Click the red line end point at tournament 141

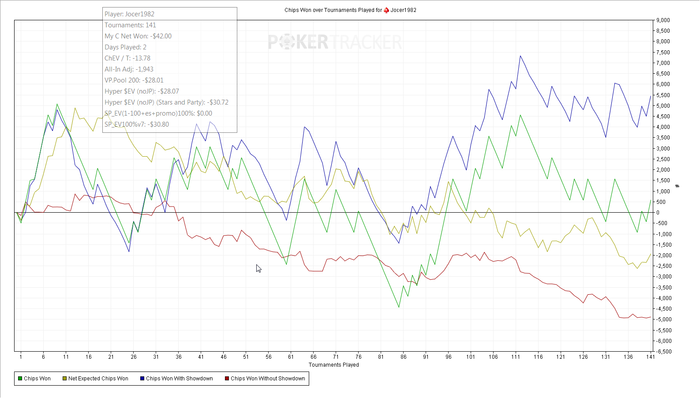point(650,317)
